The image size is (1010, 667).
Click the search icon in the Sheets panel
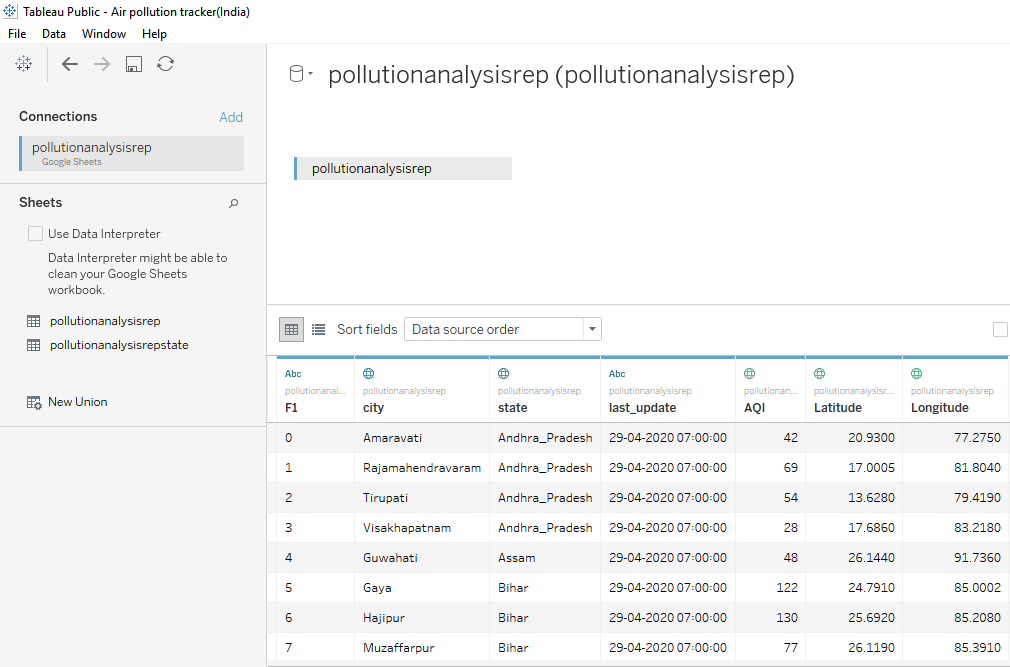tap(233, 203)
